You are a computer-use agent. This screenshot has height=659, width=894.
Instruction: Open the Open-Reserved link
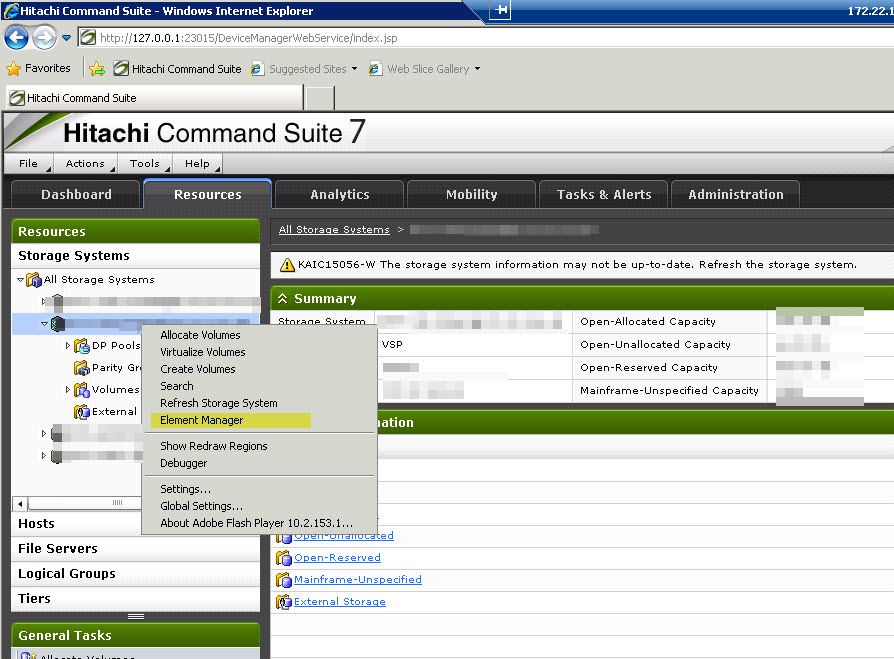(x=337, y=558)
